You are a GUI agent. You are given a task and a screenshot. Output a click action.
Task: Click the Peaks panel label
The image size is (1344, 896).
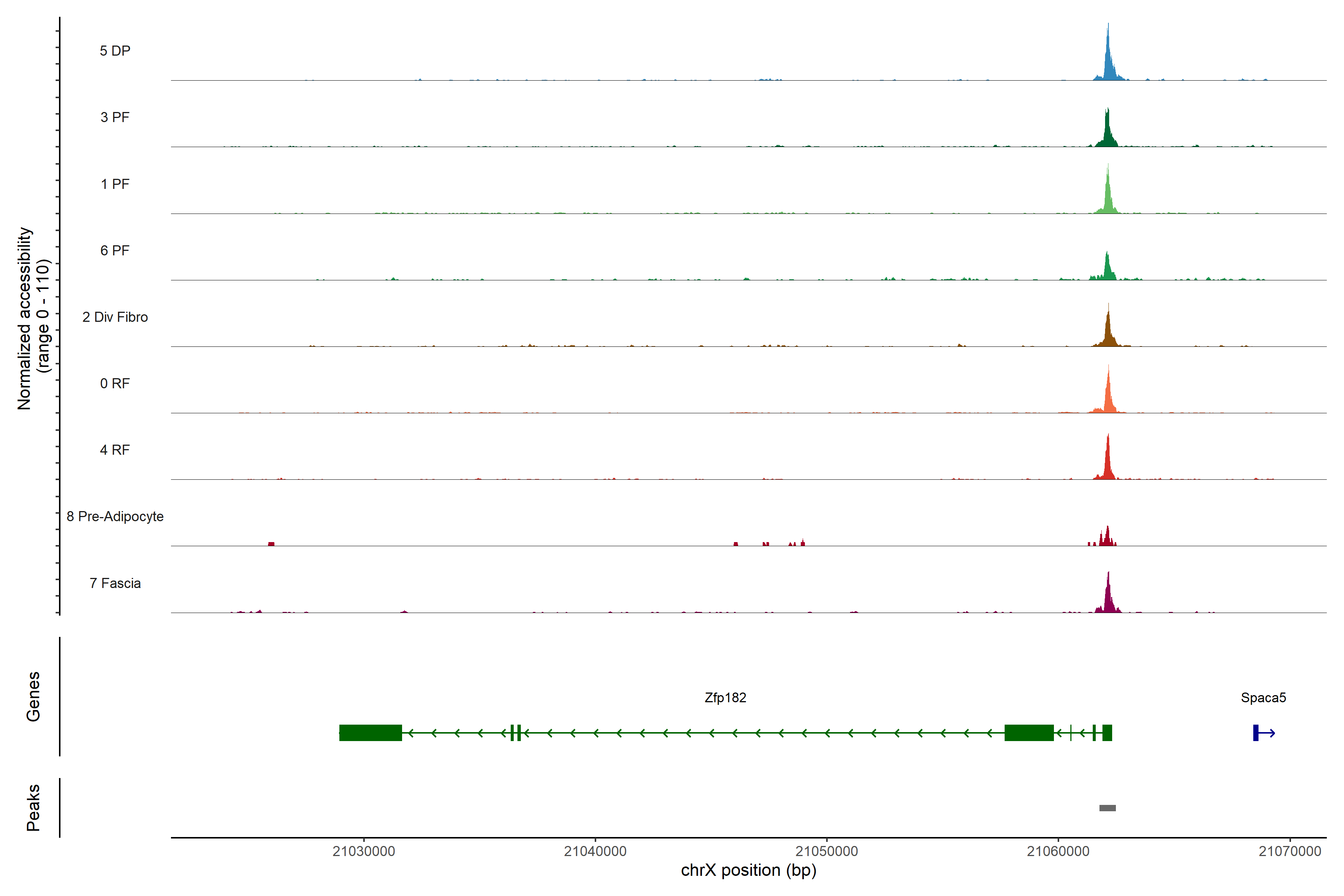coord(33,808)
